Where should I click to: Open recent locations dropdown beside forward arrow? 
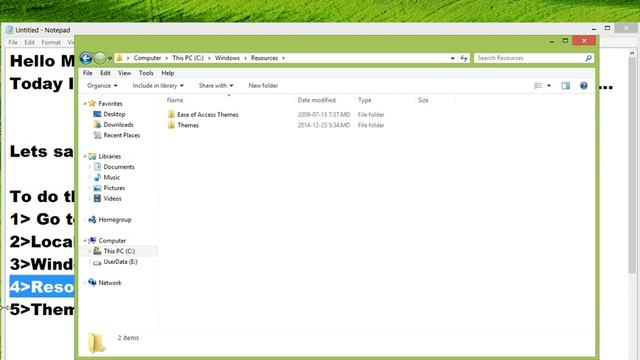(x=110, y=58)
